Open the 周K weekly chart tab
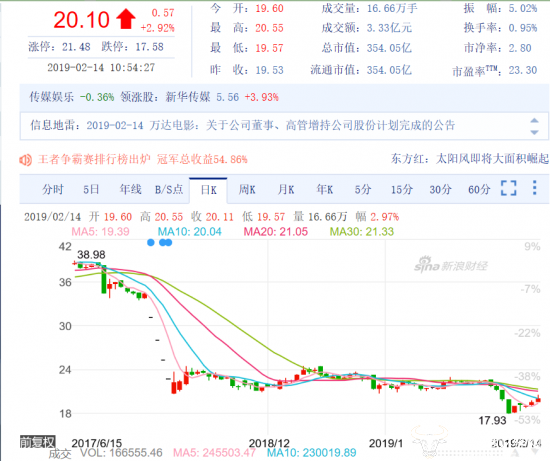The height and width of the screenshot is (461, 550). coord(247,189)
